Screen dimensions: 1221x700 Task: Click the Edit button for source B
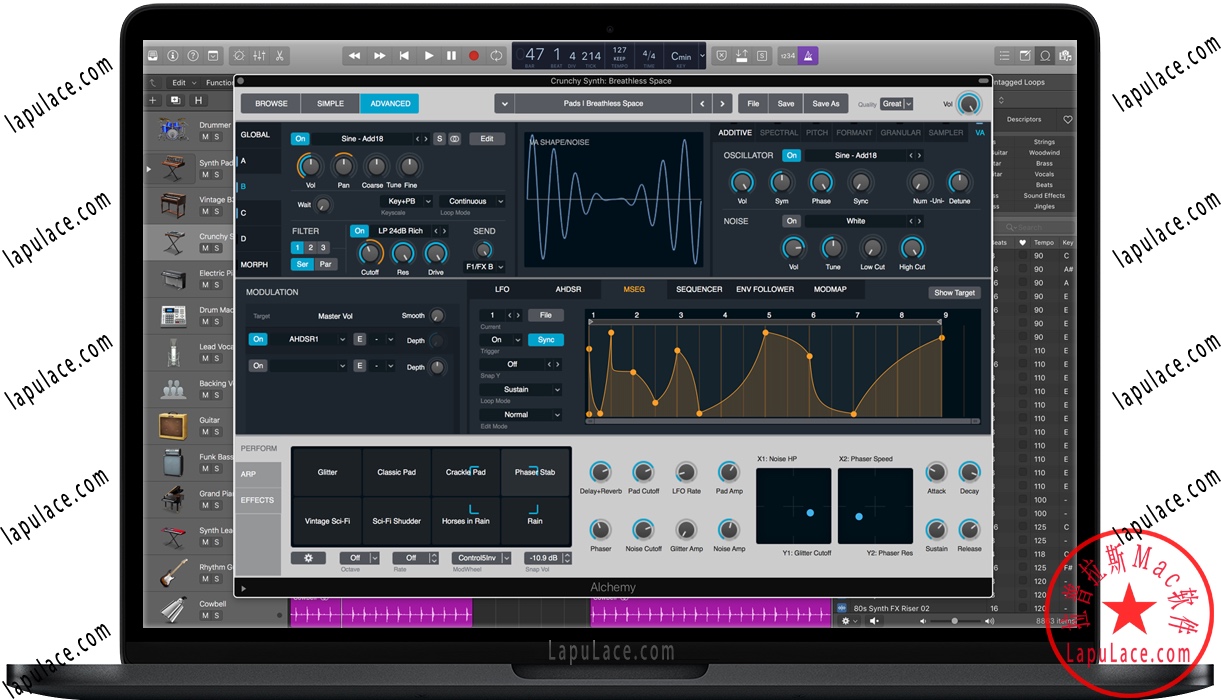coord(487,139)
